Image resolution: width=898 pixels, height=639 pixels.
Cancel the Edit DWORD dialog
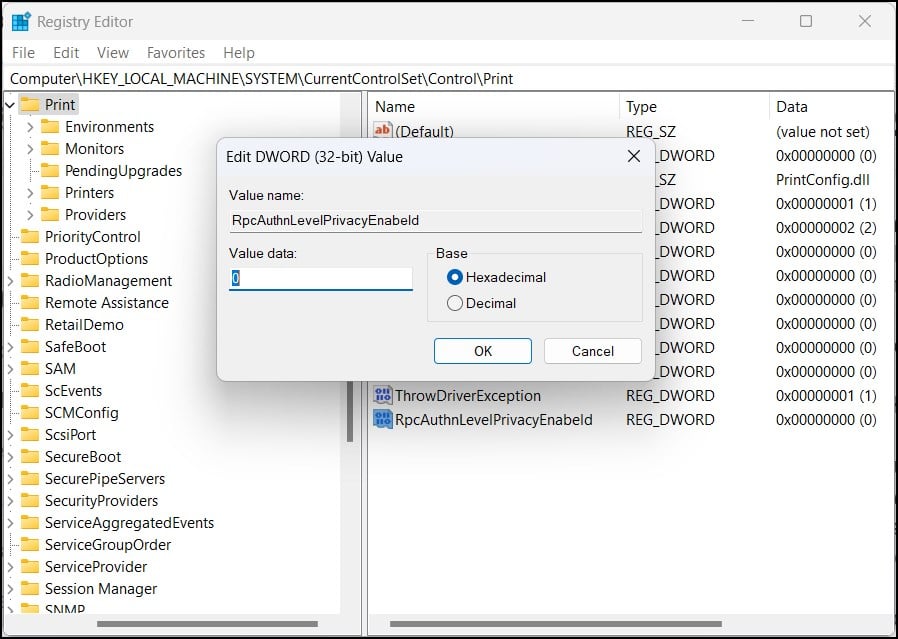tap(593, 351)
